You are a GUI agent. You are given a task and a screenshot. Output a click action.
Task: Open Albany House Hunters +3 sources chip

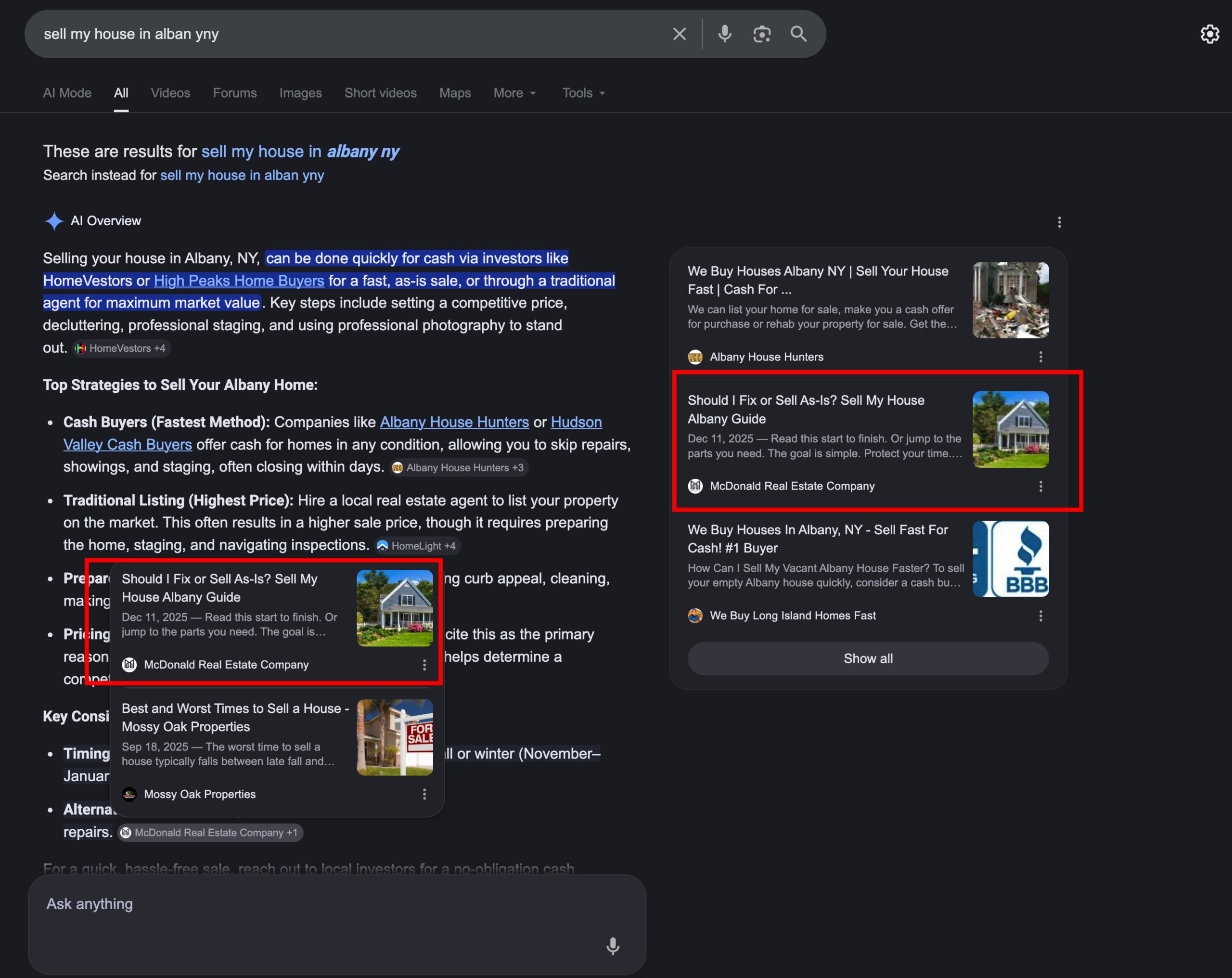459,468
